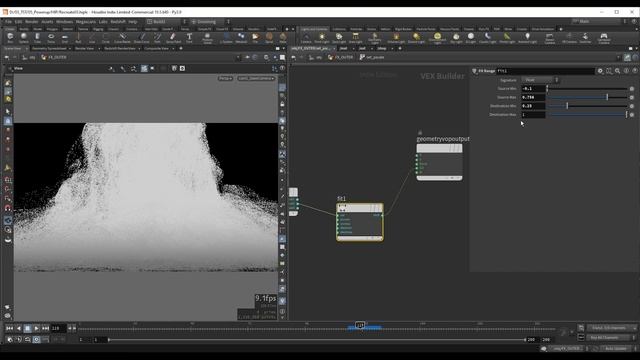Jump to the first frame

point(9,328)
